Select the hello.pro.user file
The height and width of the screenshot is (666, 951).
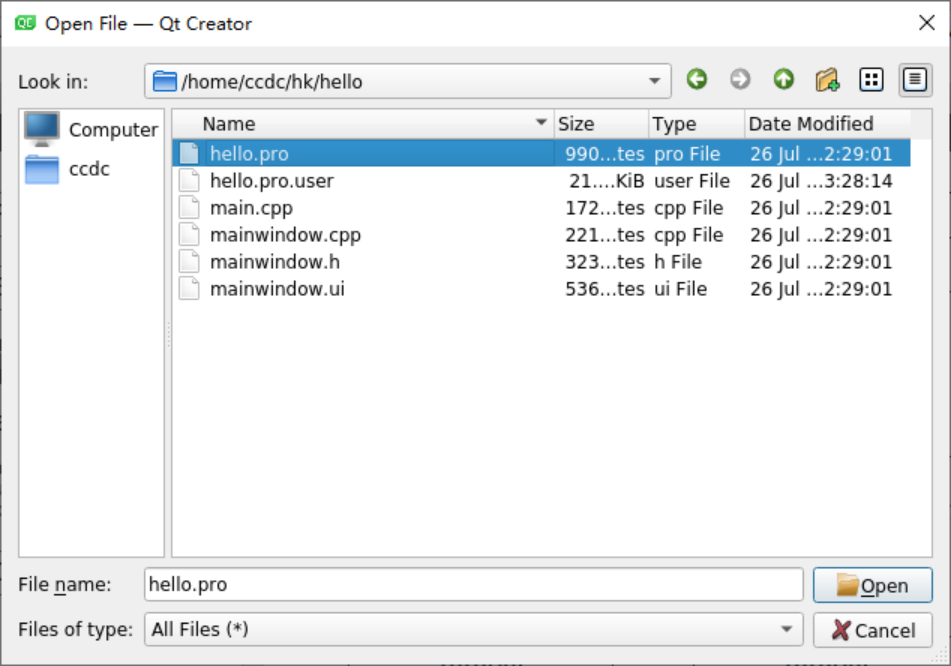coord(271,181)
